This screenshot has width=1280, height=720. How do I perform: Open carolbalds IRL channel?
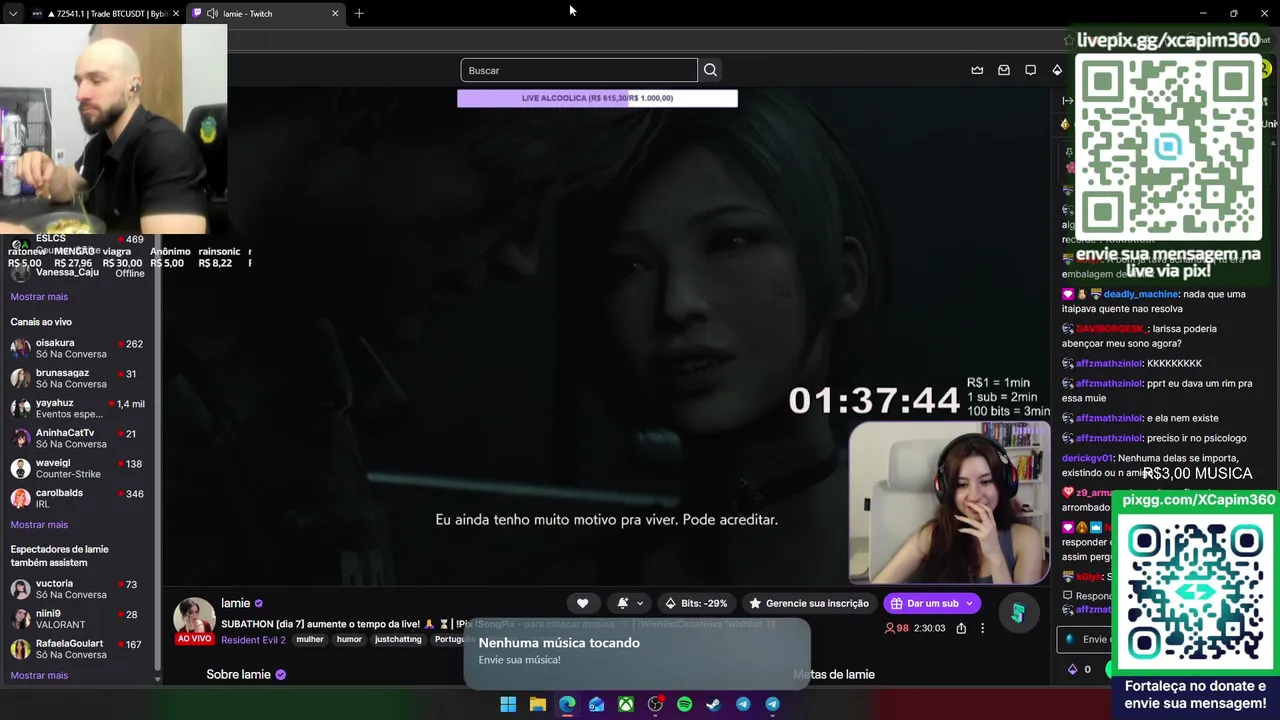(x=78, y=498)
